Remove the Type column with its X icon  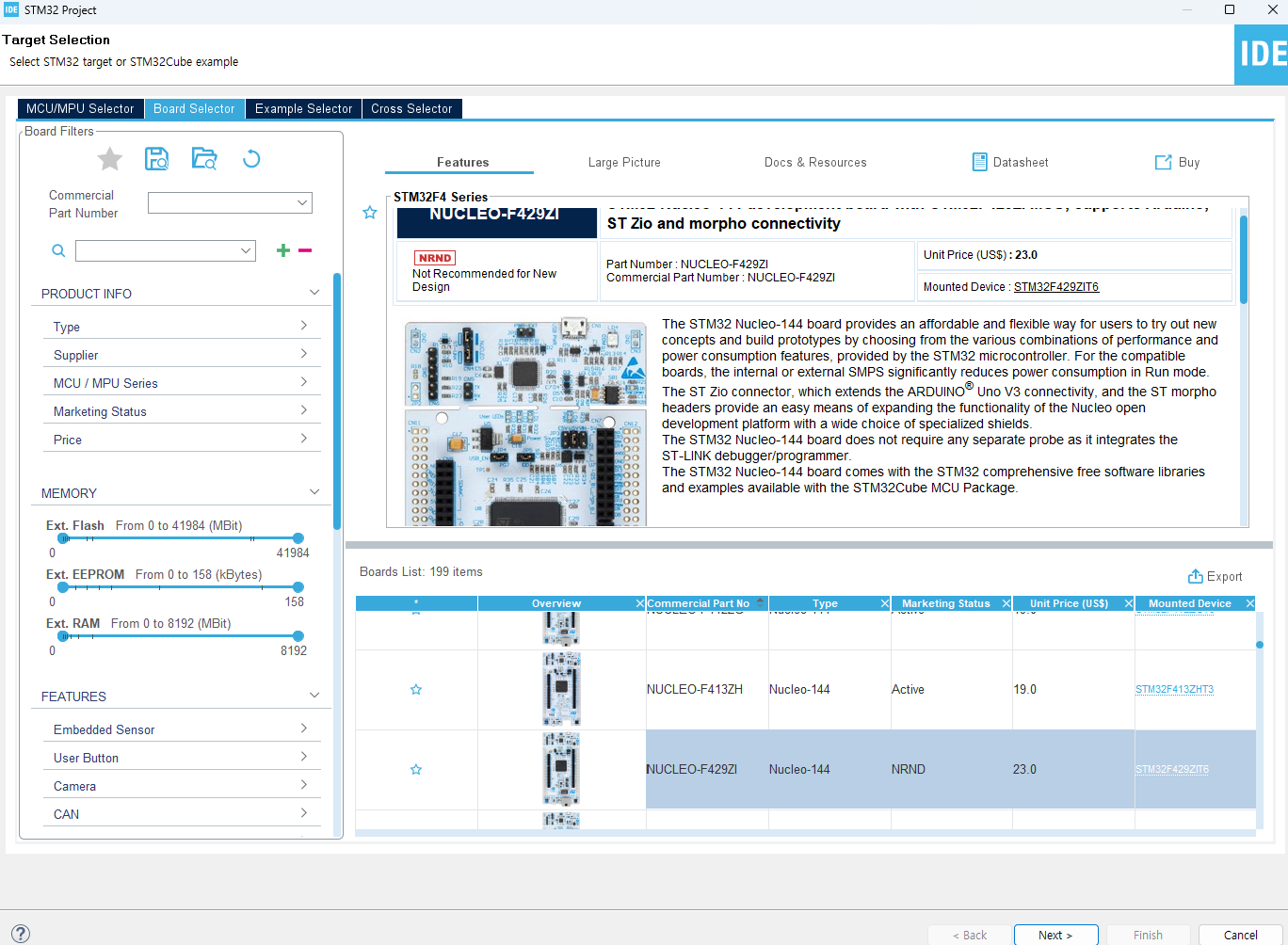pos(885,603)
